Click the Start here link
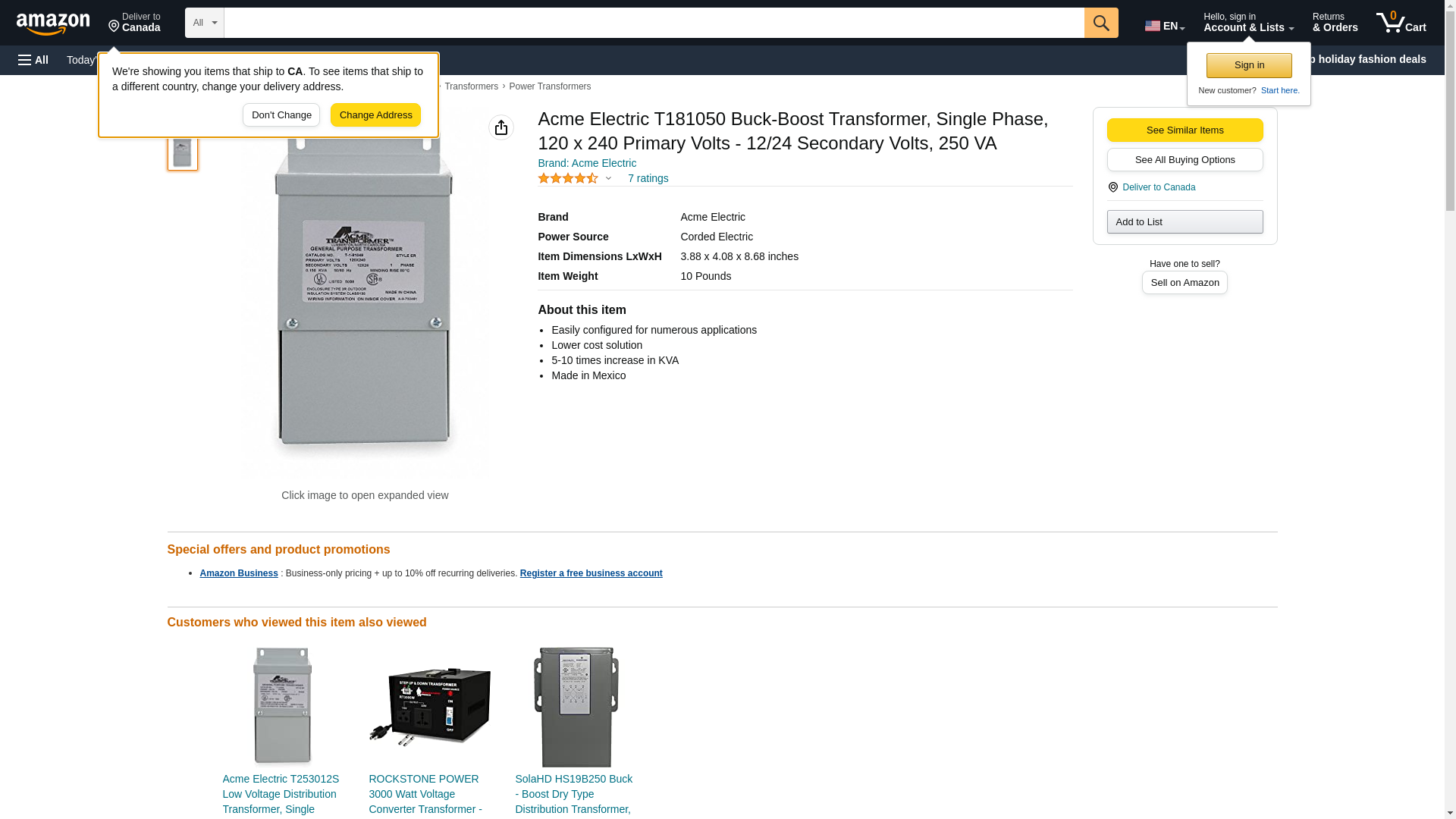The width and height of the screenshot is (1456, 819). coord(1280,90)
